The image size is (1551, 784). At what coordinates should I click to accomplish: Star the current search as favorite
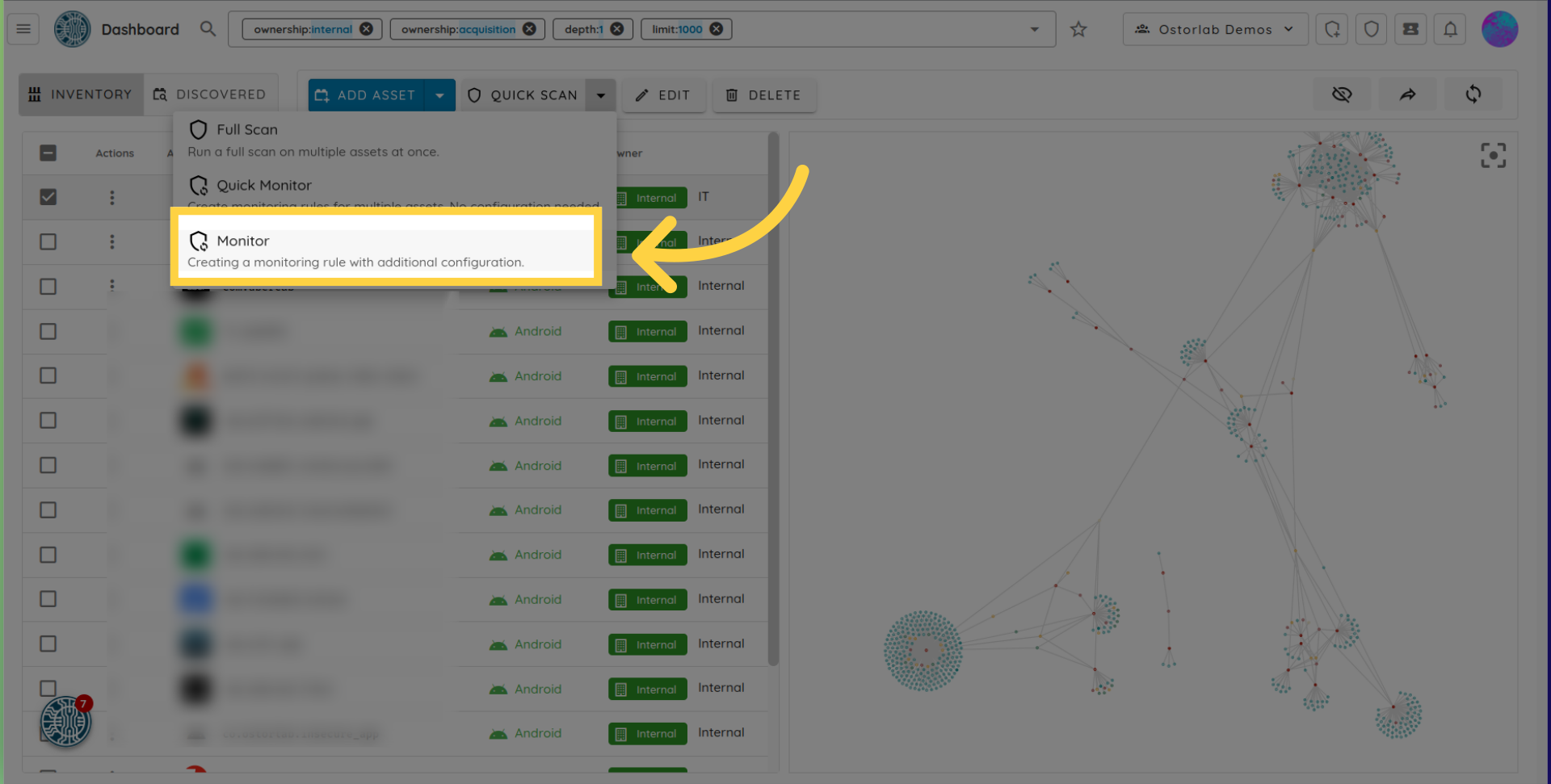click(1078, 30)
